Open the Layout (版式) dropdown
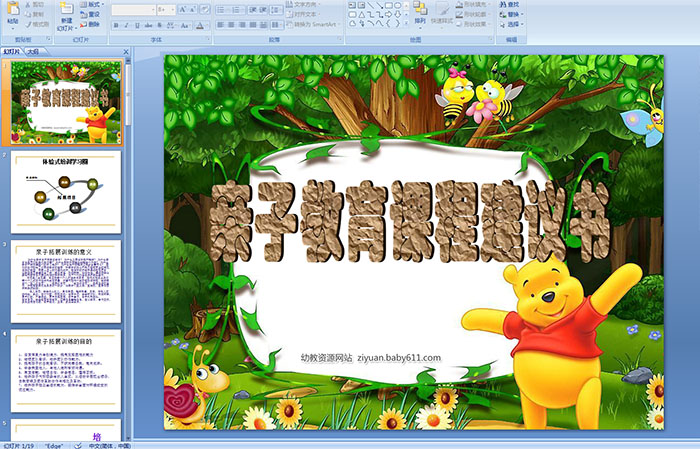The image size is (700, 449). [92, 4]
